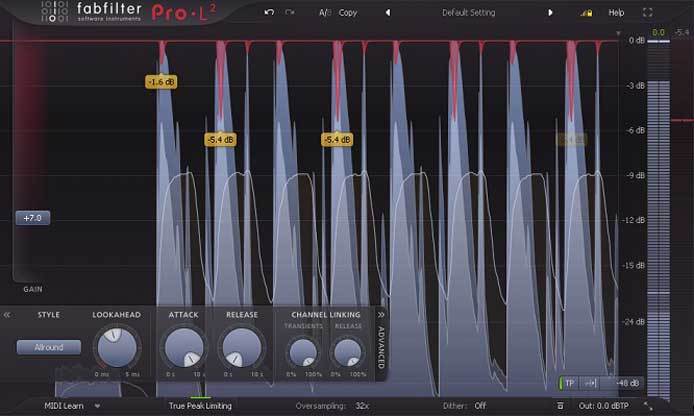Collapse the panel with the left double-chevron
The width and height of the screenshot is (694, 416).
[x=7, y=315]
